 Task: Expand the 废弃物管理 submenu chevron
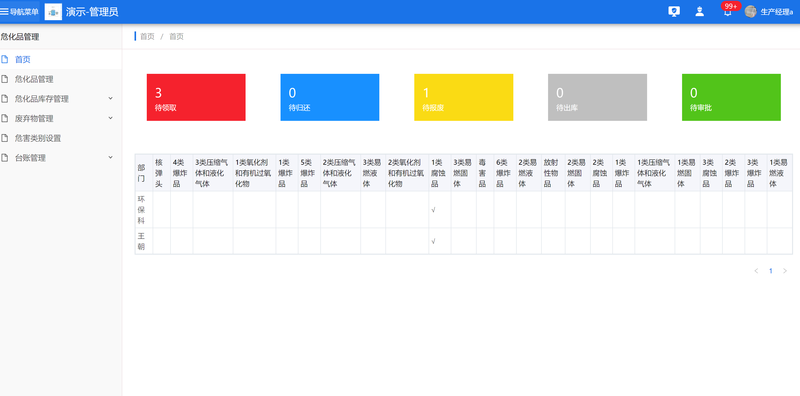[x=111, y=118]
